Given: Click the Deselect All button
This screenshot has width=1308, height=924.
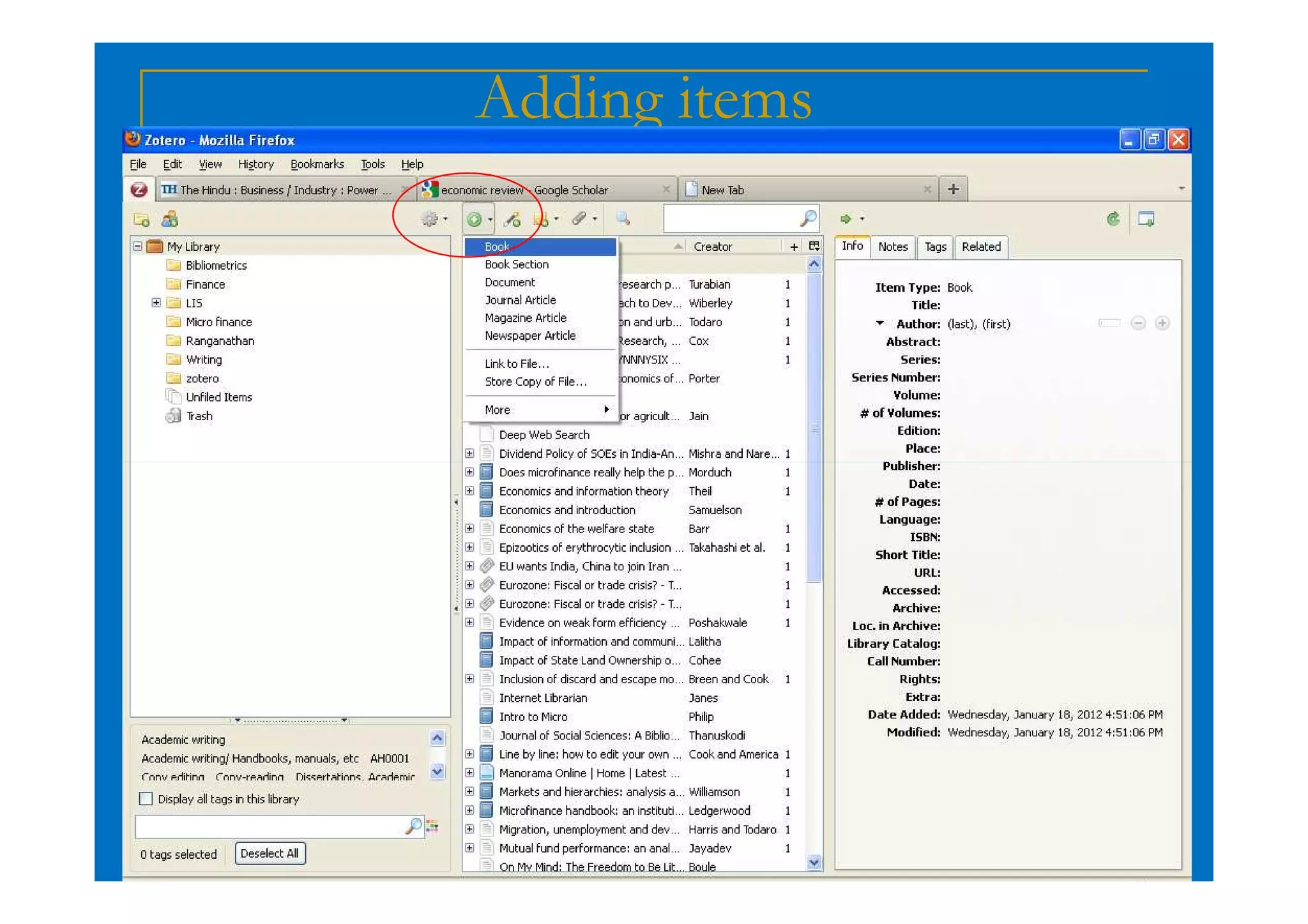Looking at the screenshot, I should [270, 853].
